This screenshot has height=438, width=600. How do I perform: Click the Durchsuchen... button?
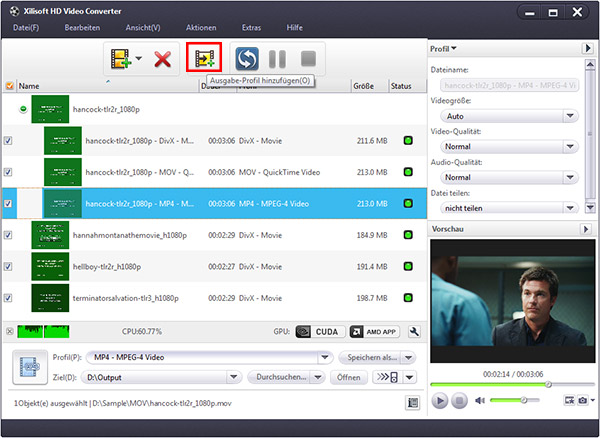click(x=280, y=377)
